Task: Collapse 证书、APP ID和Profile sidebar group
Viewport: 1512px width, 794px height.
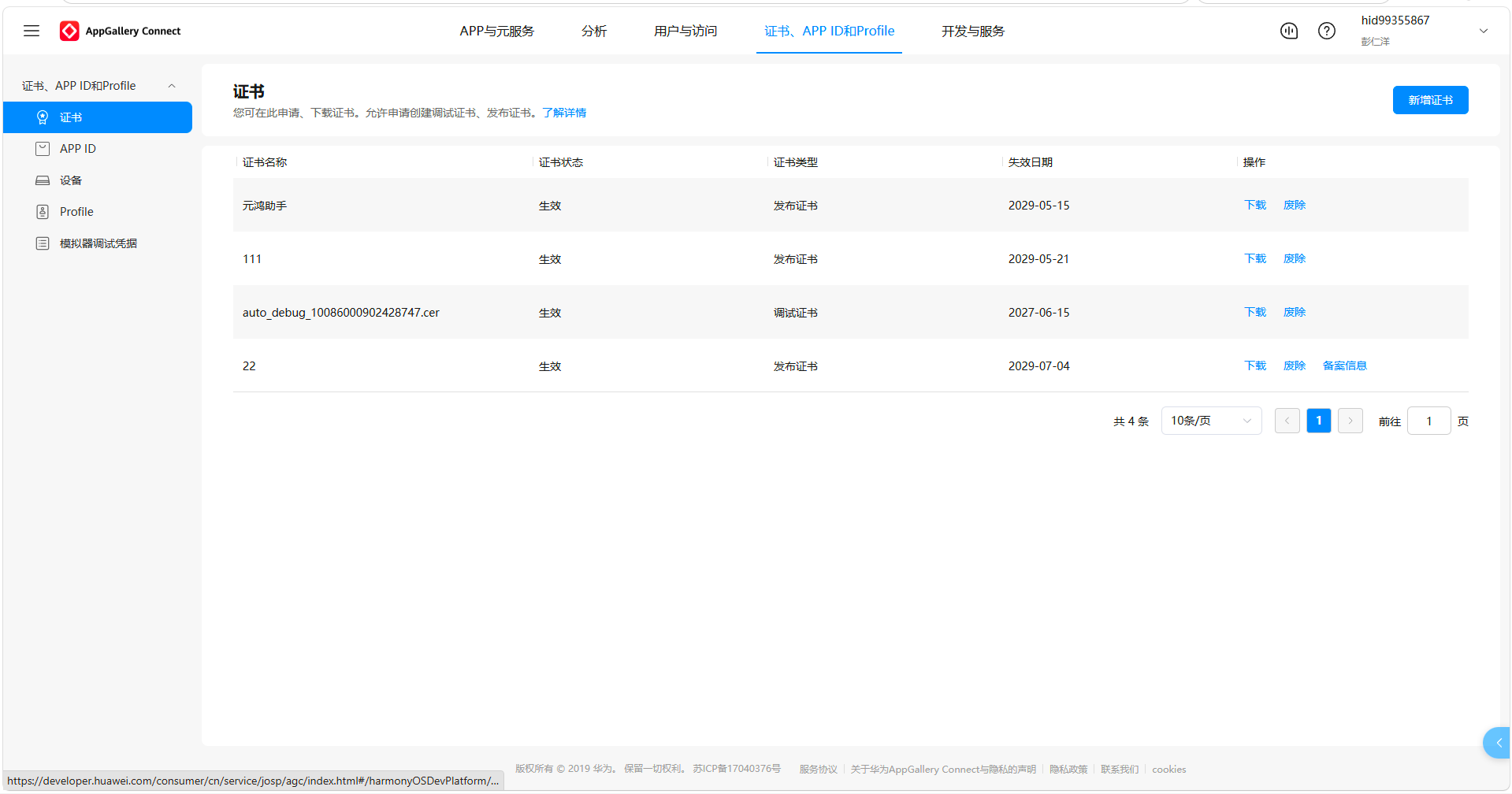Action: [x=172, y=86]
